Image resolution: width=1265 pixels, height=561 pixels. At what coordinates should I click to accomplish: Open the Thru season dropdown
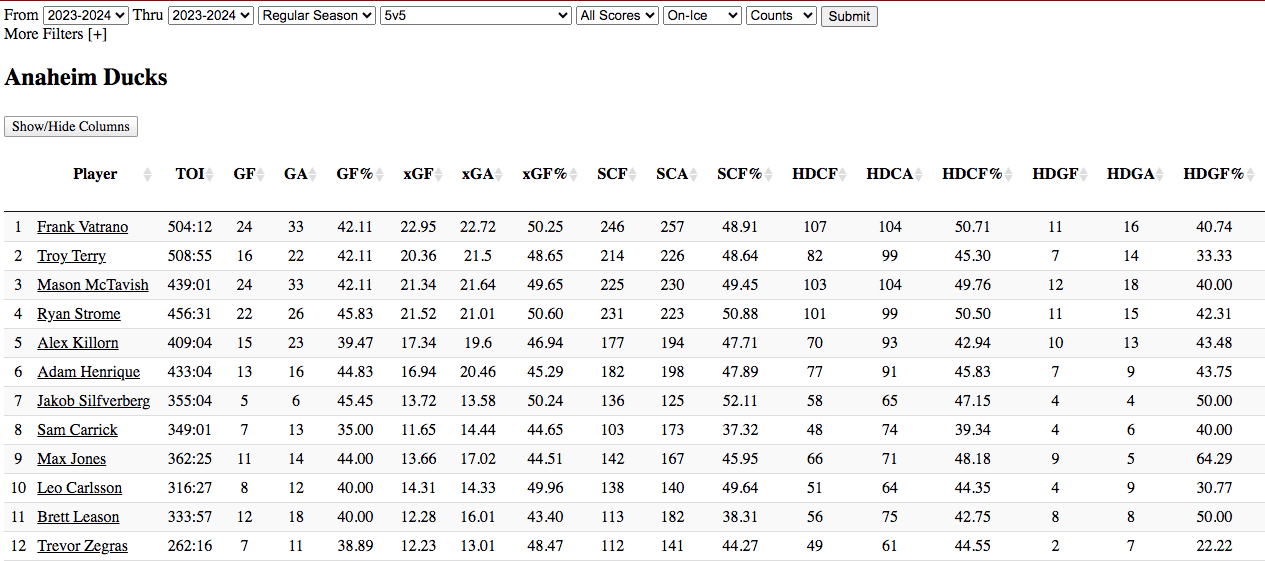pos(211,16)
